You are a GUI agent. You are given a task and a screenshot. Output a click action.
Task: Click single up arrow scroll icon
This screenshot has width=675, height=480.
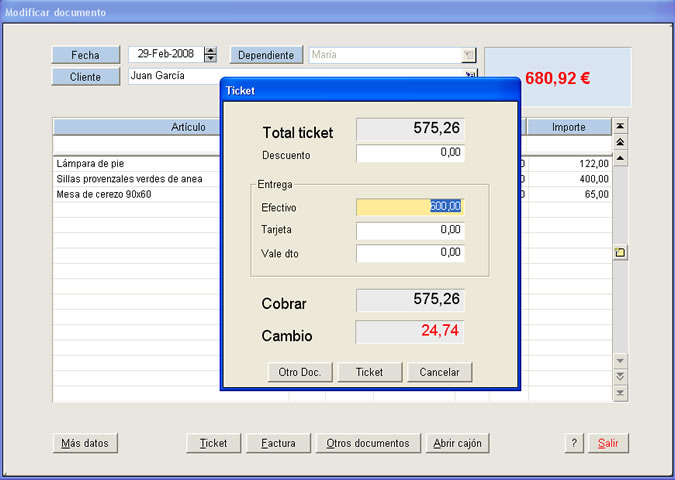pos(620,158)
